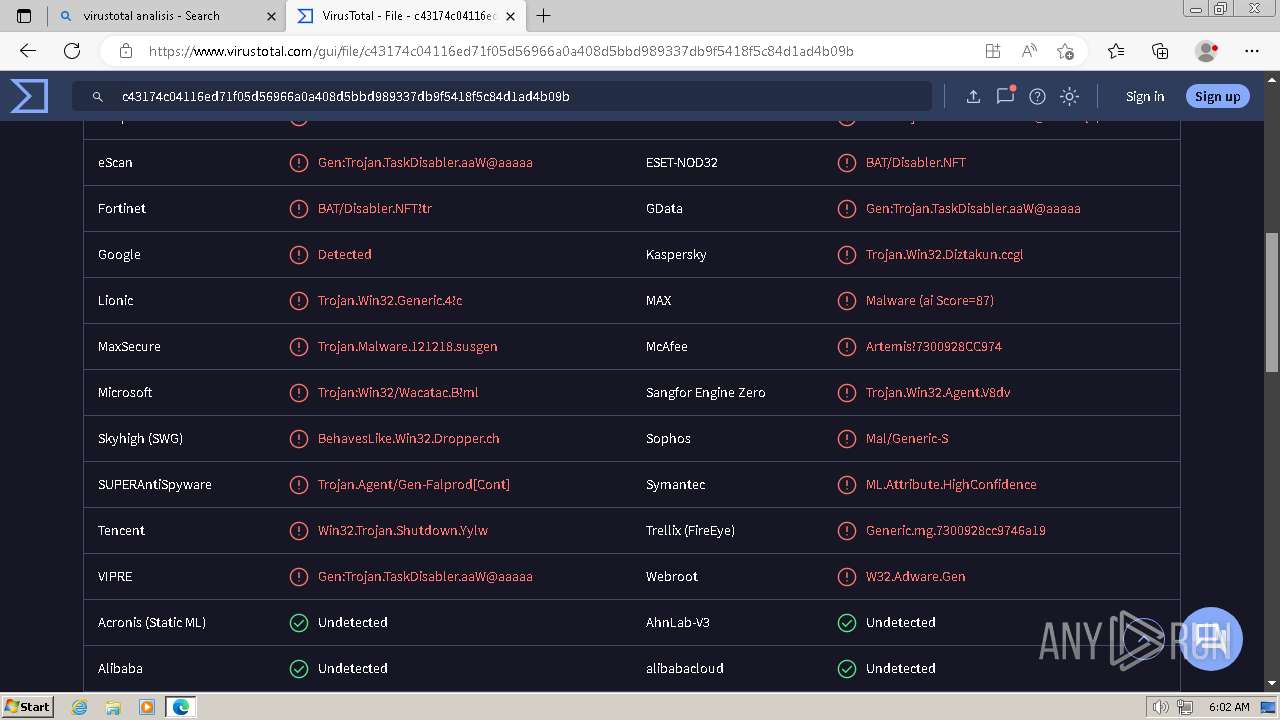Select GData's Gen:Trojan.TaskDisabler.aaW@aaaaa detection

pos(973,208)
